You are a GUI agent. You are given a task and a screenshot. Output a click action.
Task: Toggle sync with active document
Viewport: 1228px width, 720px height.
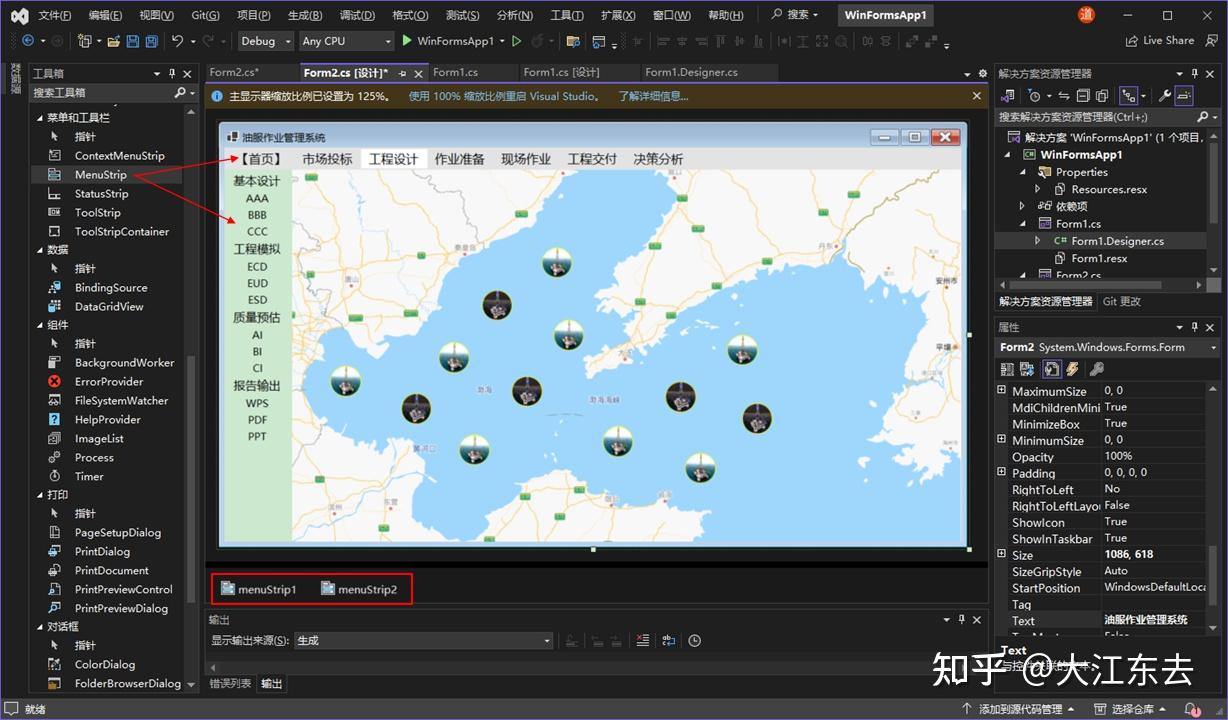coord(1064,96)
